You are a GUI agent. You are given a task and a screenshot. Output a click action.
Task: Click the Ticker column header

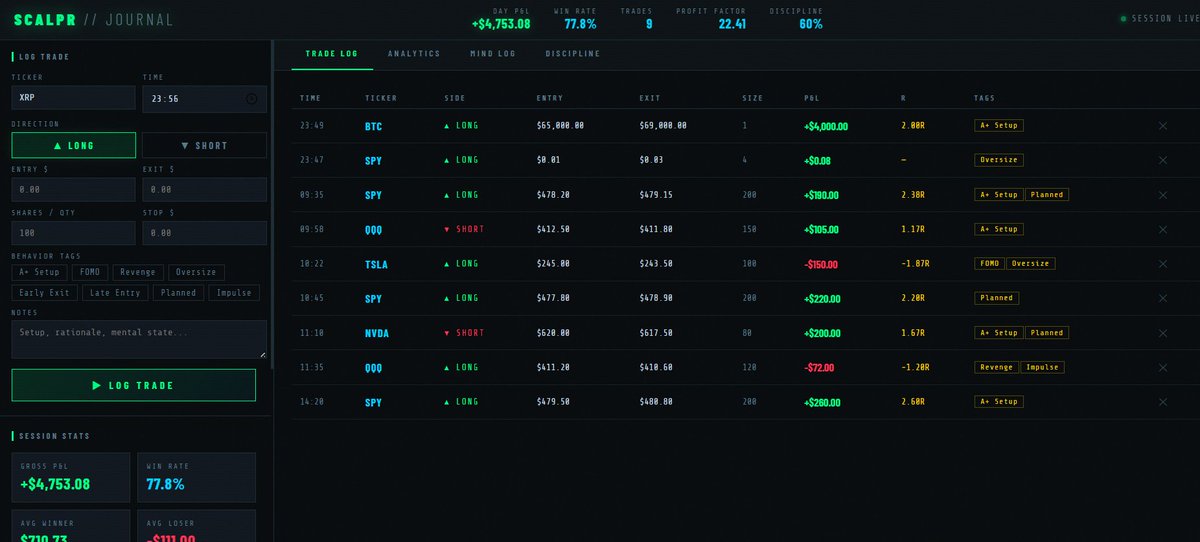(x=380, y=98)
